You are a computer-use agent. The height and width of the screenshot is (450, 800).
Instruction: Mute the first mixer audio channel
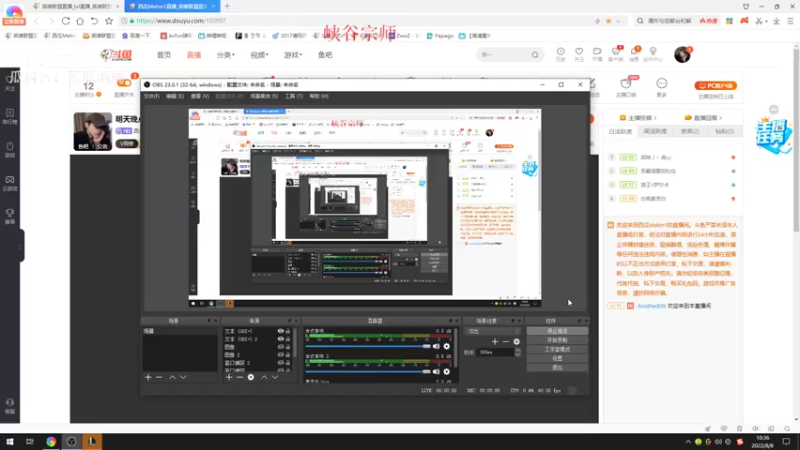pyautogui.click(x=436, y=346)
